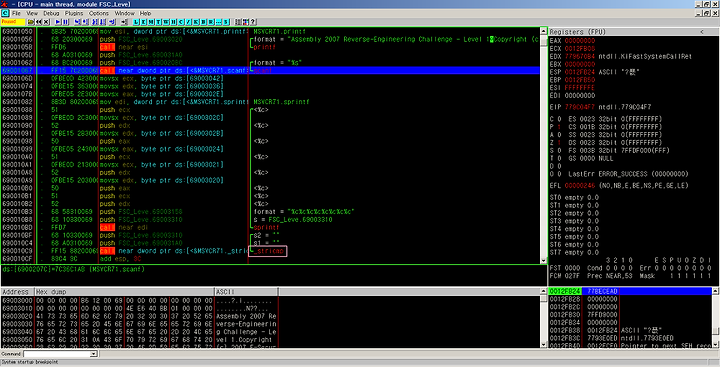
Task: Click the Hex dump column header
Action: pyautogui.click(x=124, y=292)
